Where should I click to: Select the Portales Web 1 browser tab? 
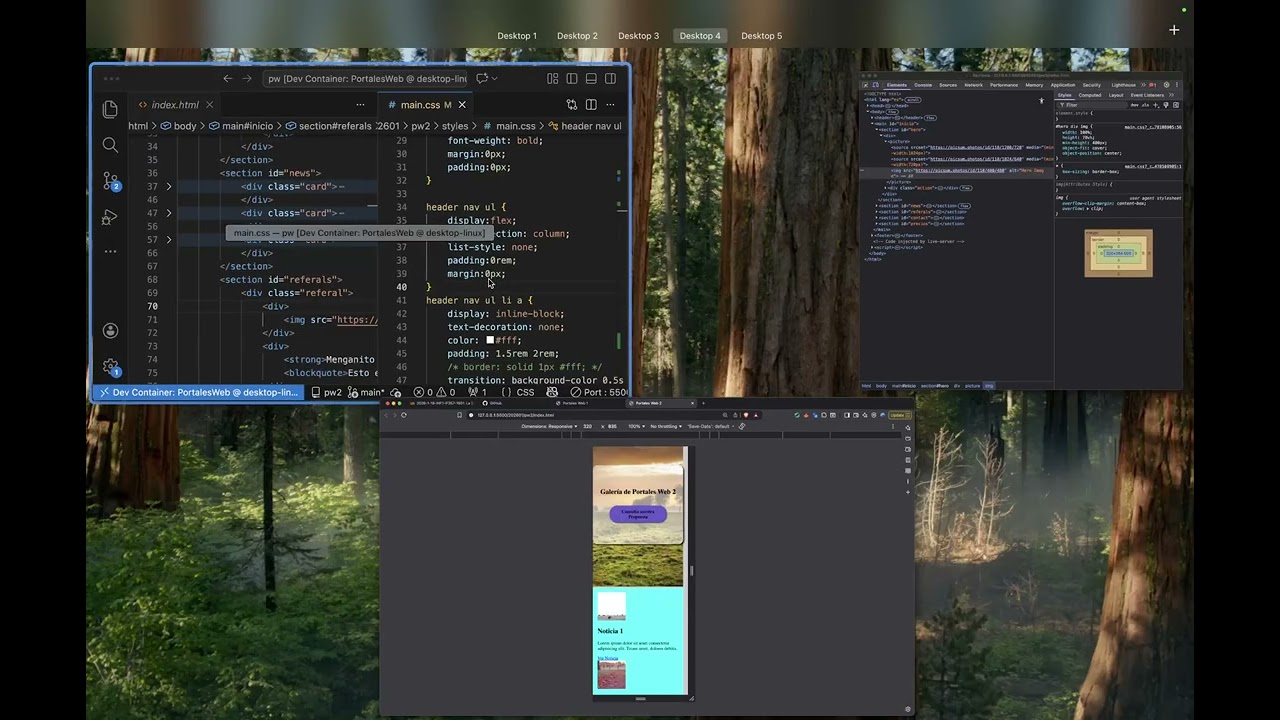pos(575,403)
